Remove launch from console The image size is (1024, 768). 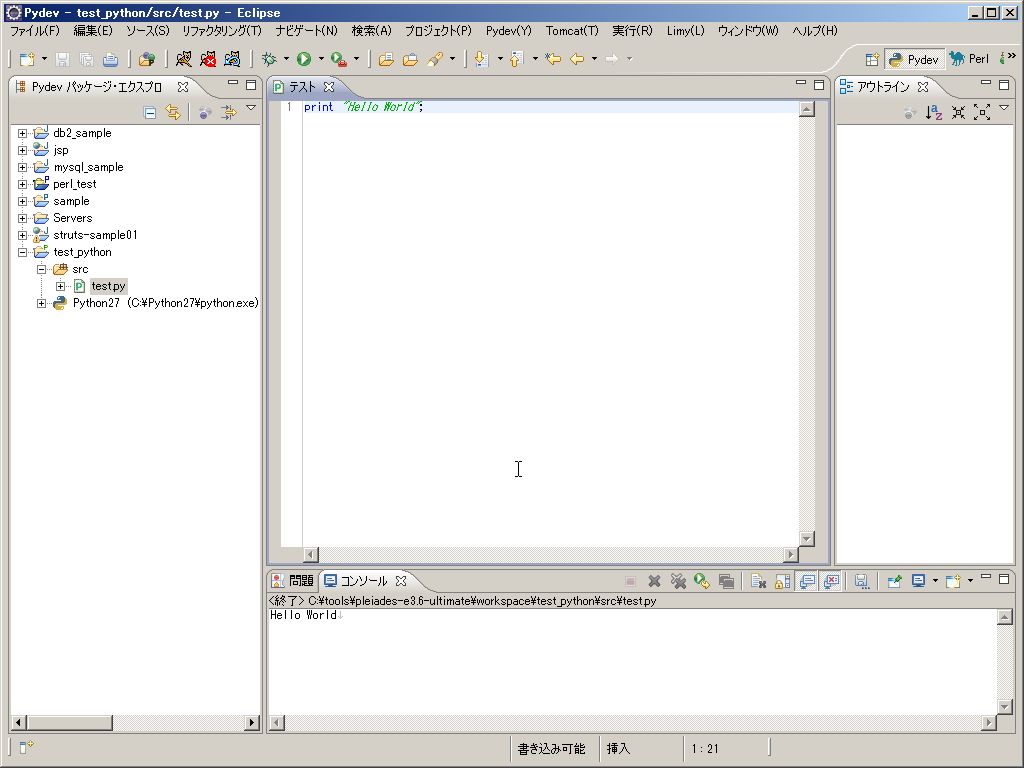pyautogui.click(x=654, y=581)
